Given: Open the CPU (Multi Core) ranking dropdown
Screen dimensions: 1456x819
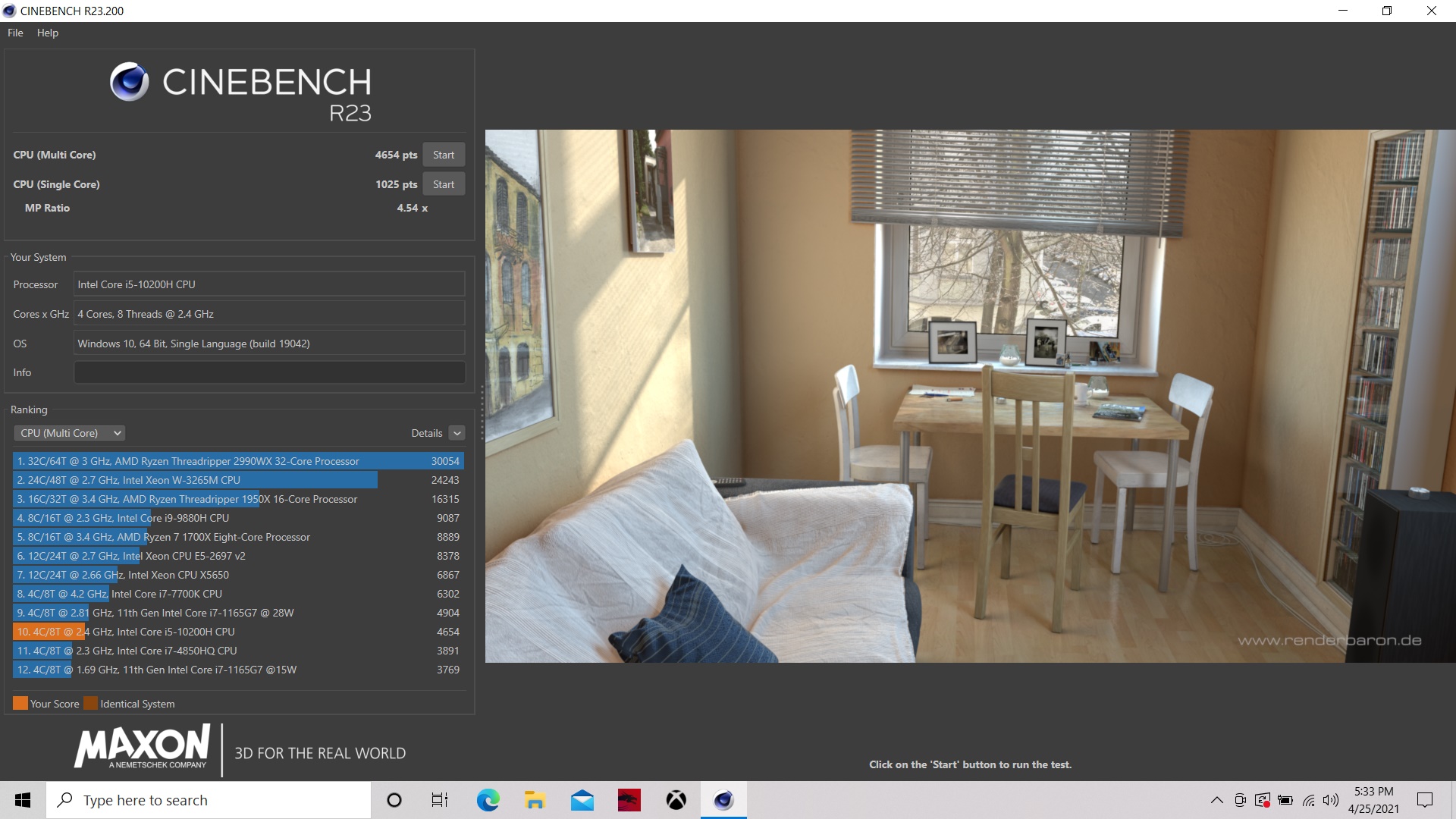Looking at the screenshot, I should point(69,433).
